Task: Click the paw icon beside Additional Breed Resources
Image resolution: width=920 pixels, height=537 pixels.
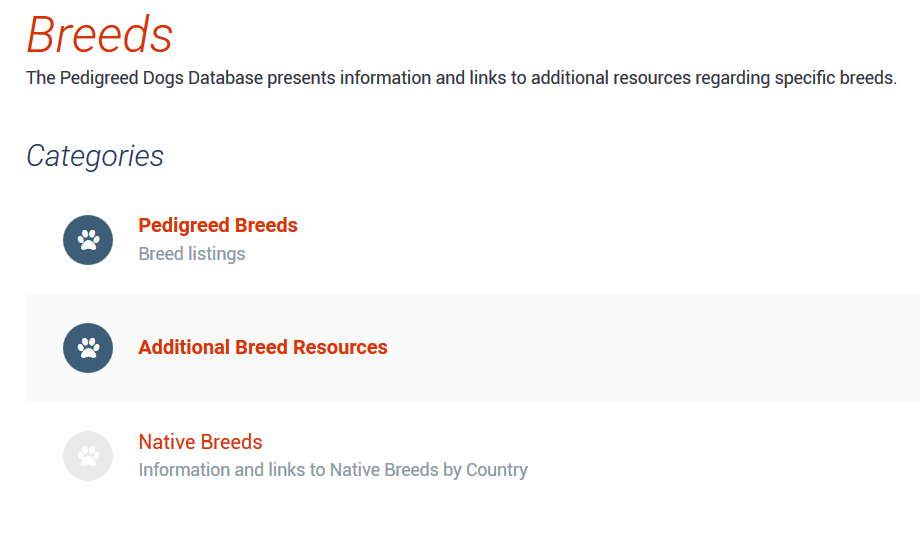Action: [88, 348]
